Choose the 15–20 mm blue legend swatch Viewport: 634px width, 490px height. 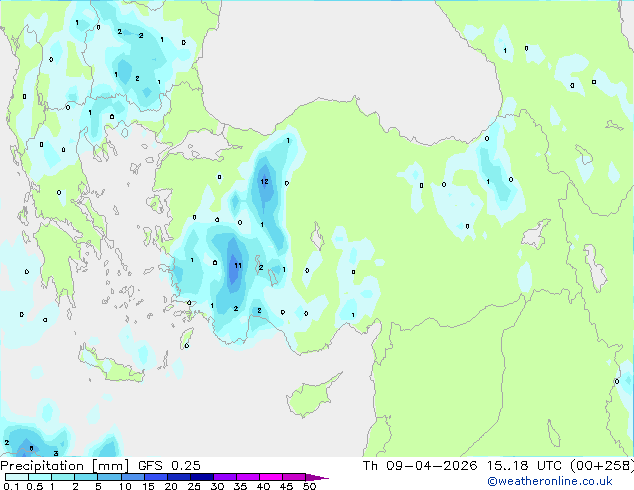[156, 477]
